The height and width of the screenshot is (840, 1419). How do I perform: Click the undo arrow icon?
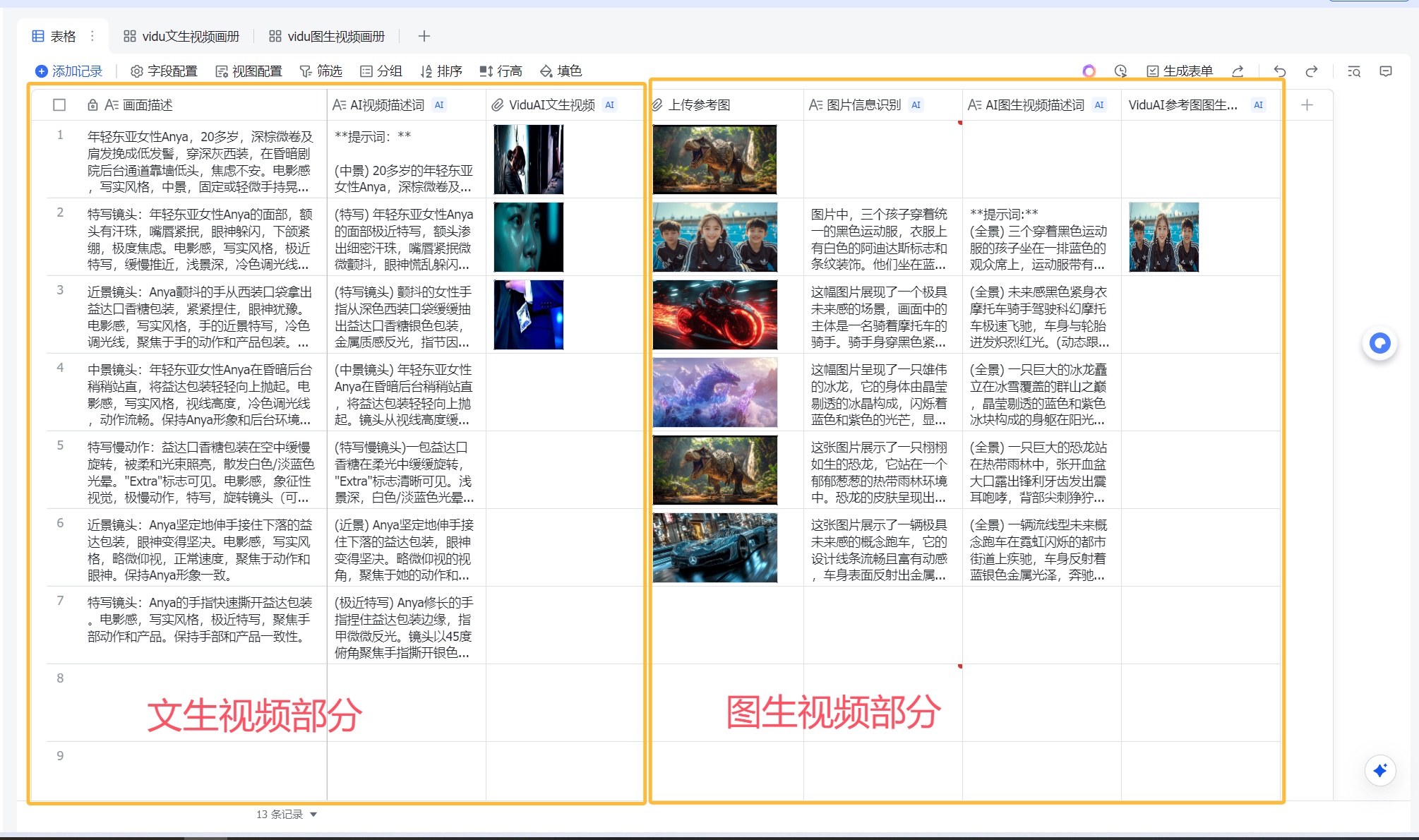click(x=1279, y=71)
